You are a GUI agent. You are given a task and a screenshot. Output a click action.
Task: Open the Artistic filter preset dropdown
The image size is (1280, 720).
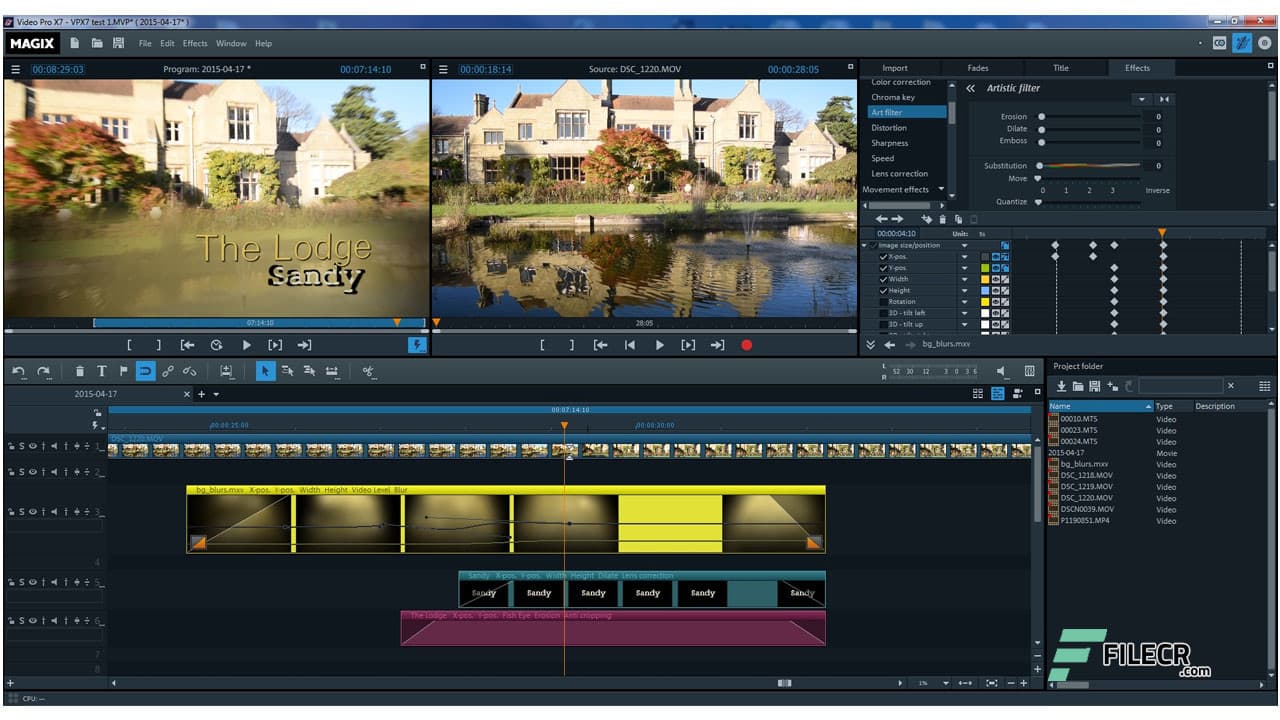pos(1141,99)
